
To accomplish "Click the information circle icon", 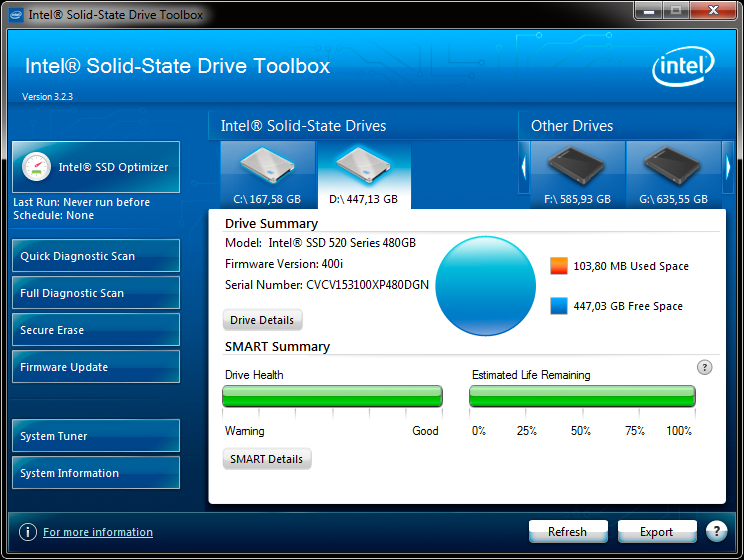I will (x=28, y=532).
